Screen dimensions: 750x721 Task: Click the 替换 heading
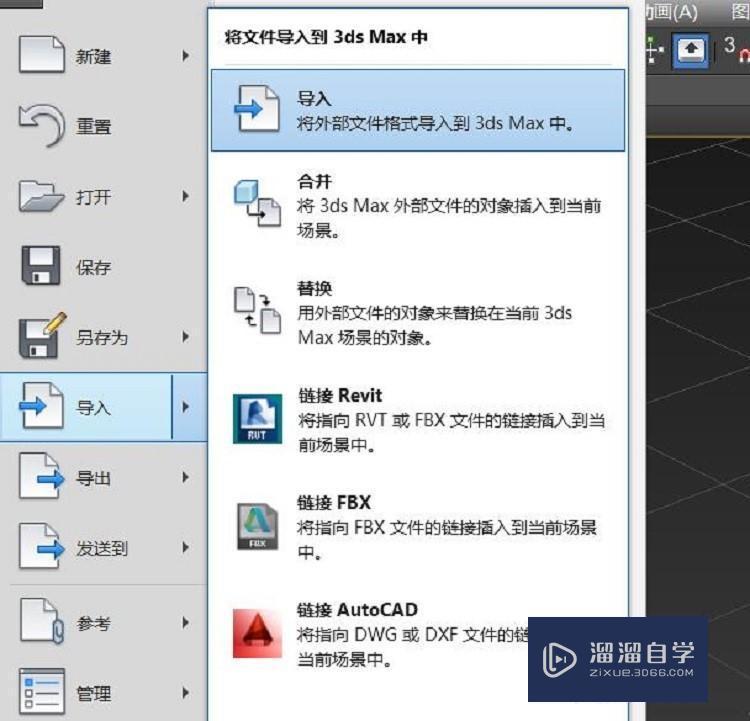[314, 288]
